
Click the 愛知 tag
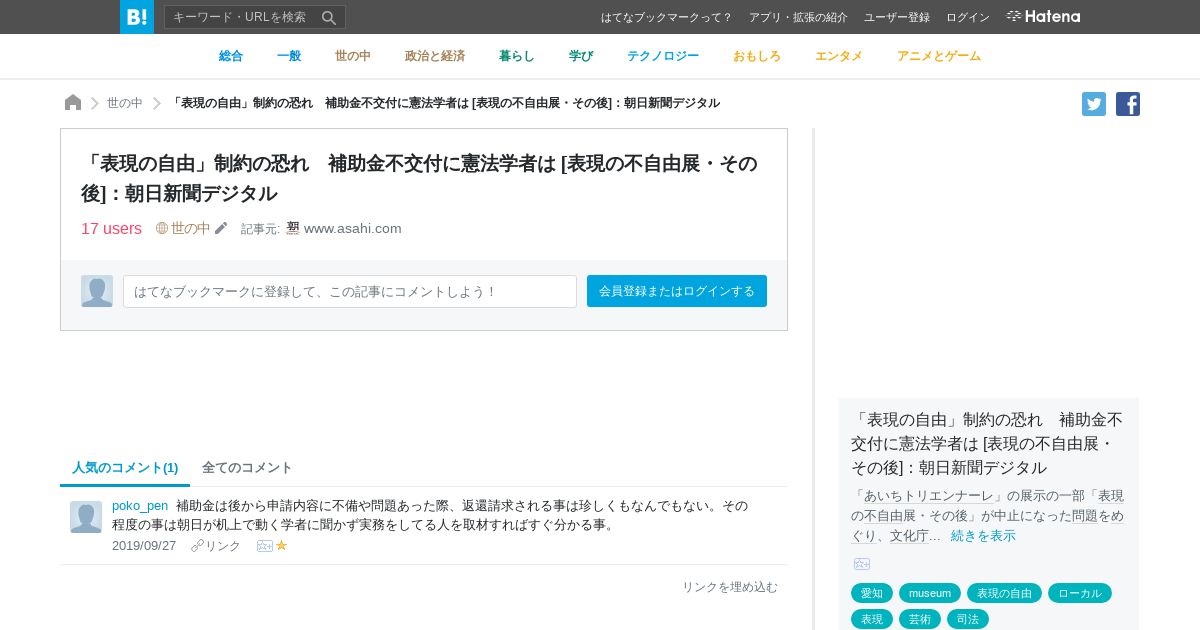(872, 593)
